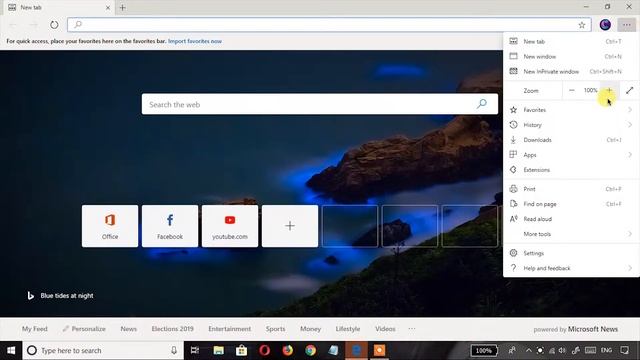The height and width of the screenshot is (360, 640).
Task: Open the youtube.com quick link tile
Action: tap(230, 226)
